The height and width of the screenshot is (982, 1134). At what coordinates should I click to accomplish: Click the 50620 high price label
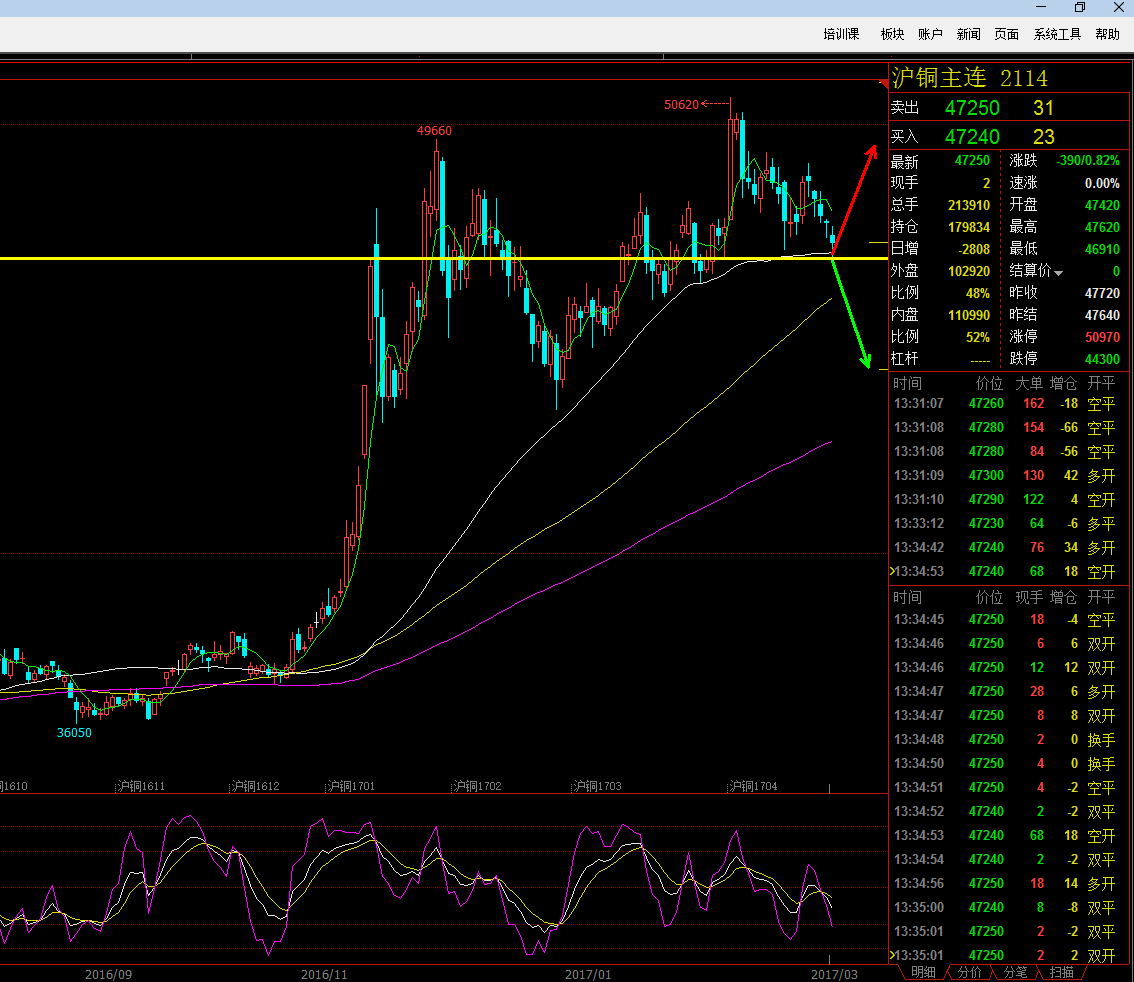(x=681, y=105)
